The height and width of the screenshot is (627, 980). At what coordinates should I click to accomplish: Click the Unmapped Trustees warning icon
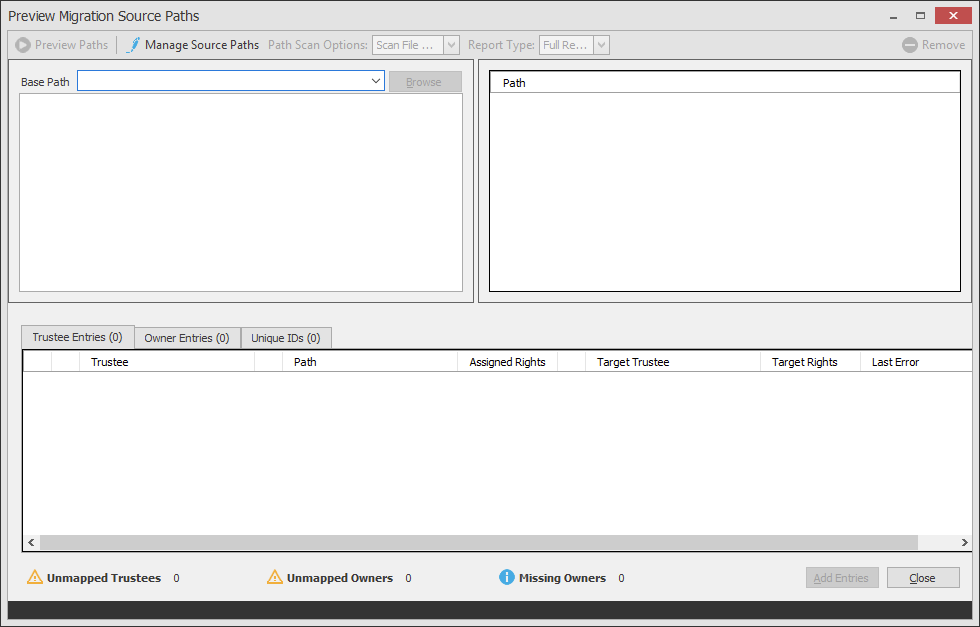[35, 578]
